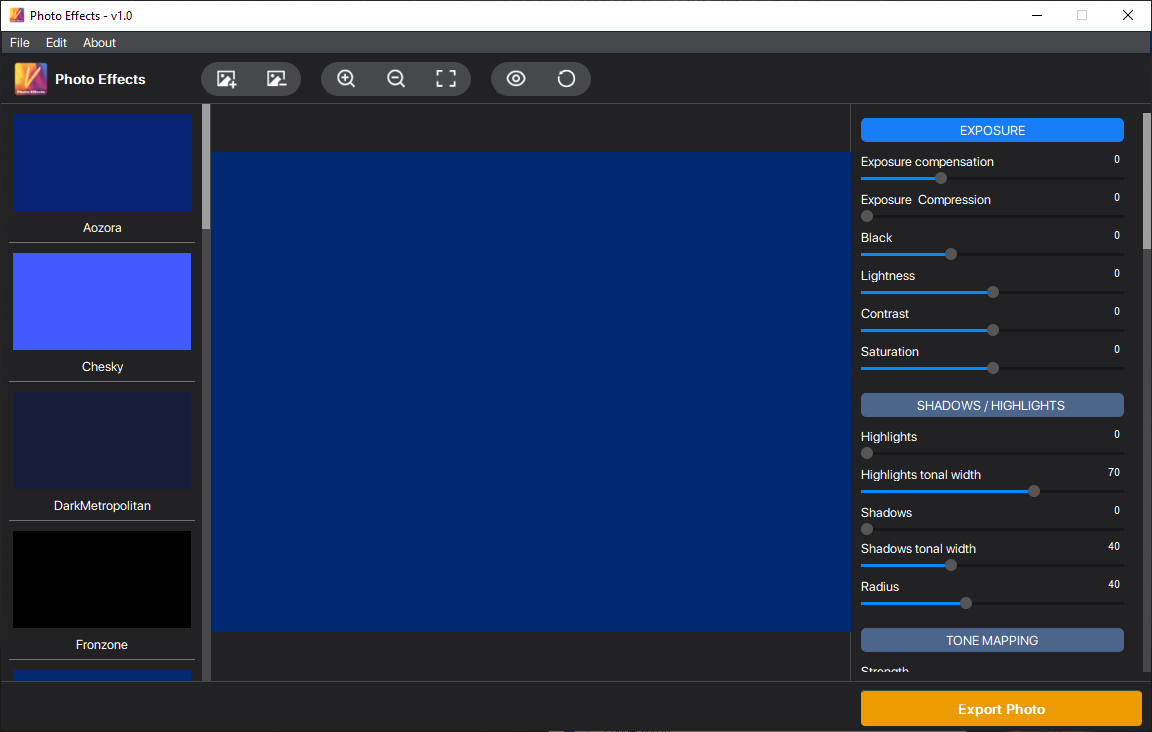This screenshot has width=1152, height=732.
Task: Click the Exposure compensation slider handle
Action: coord(941,178)
